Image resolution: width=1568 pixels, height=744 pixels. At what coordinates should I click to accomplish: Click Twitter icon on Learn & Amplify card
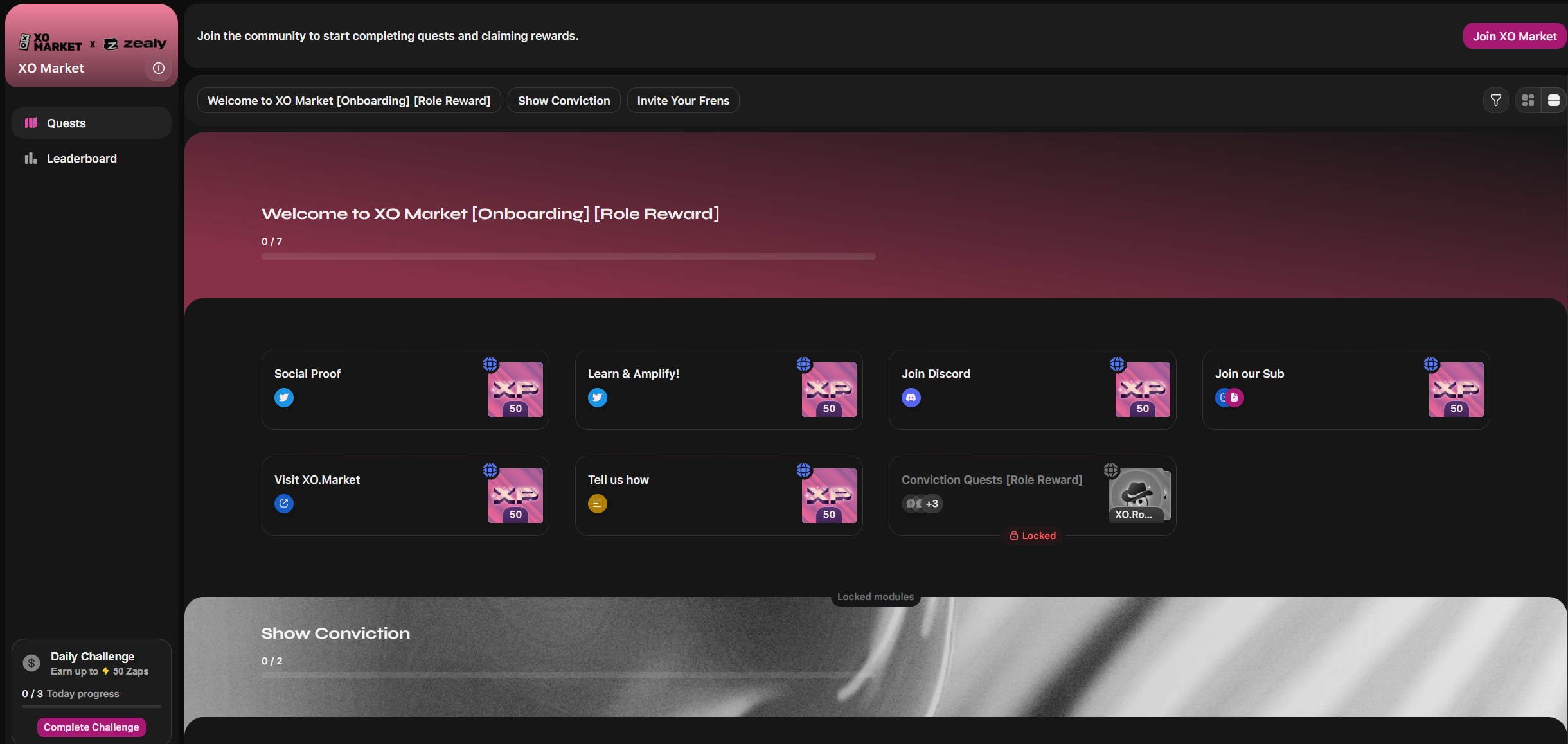(598, 398)
